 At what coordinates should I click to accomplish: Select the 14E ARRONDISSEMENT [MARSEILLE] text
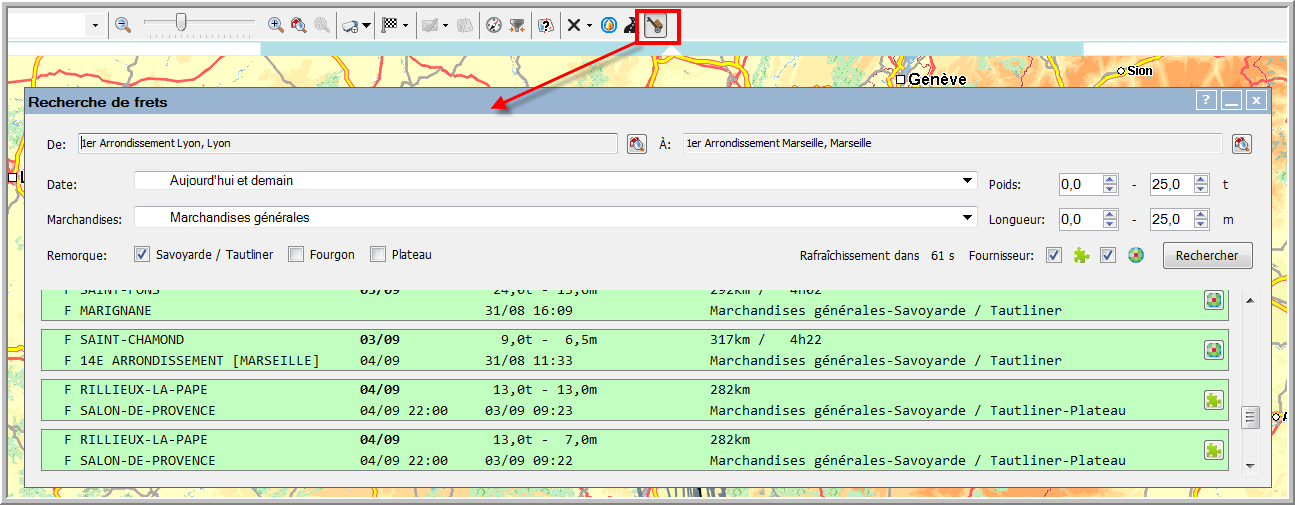200,360
